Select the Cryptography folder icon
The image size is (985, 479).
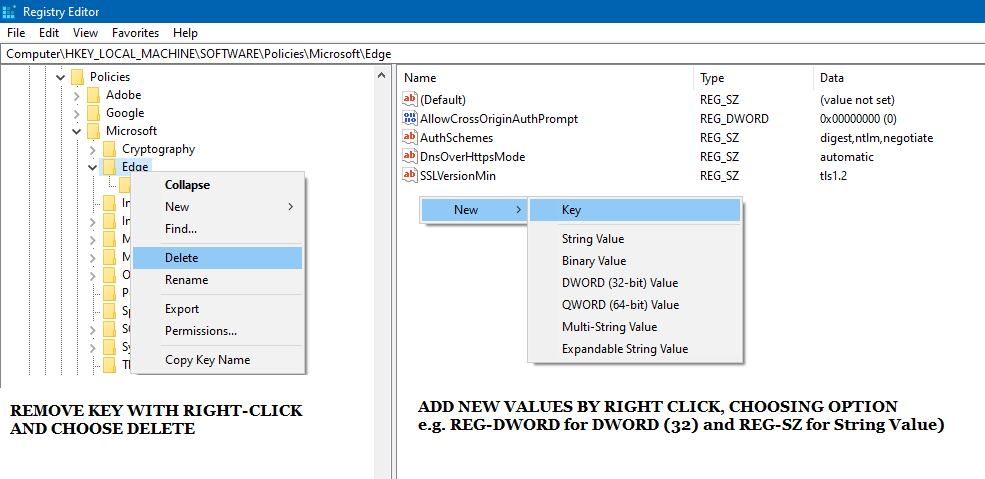point(109,149)
